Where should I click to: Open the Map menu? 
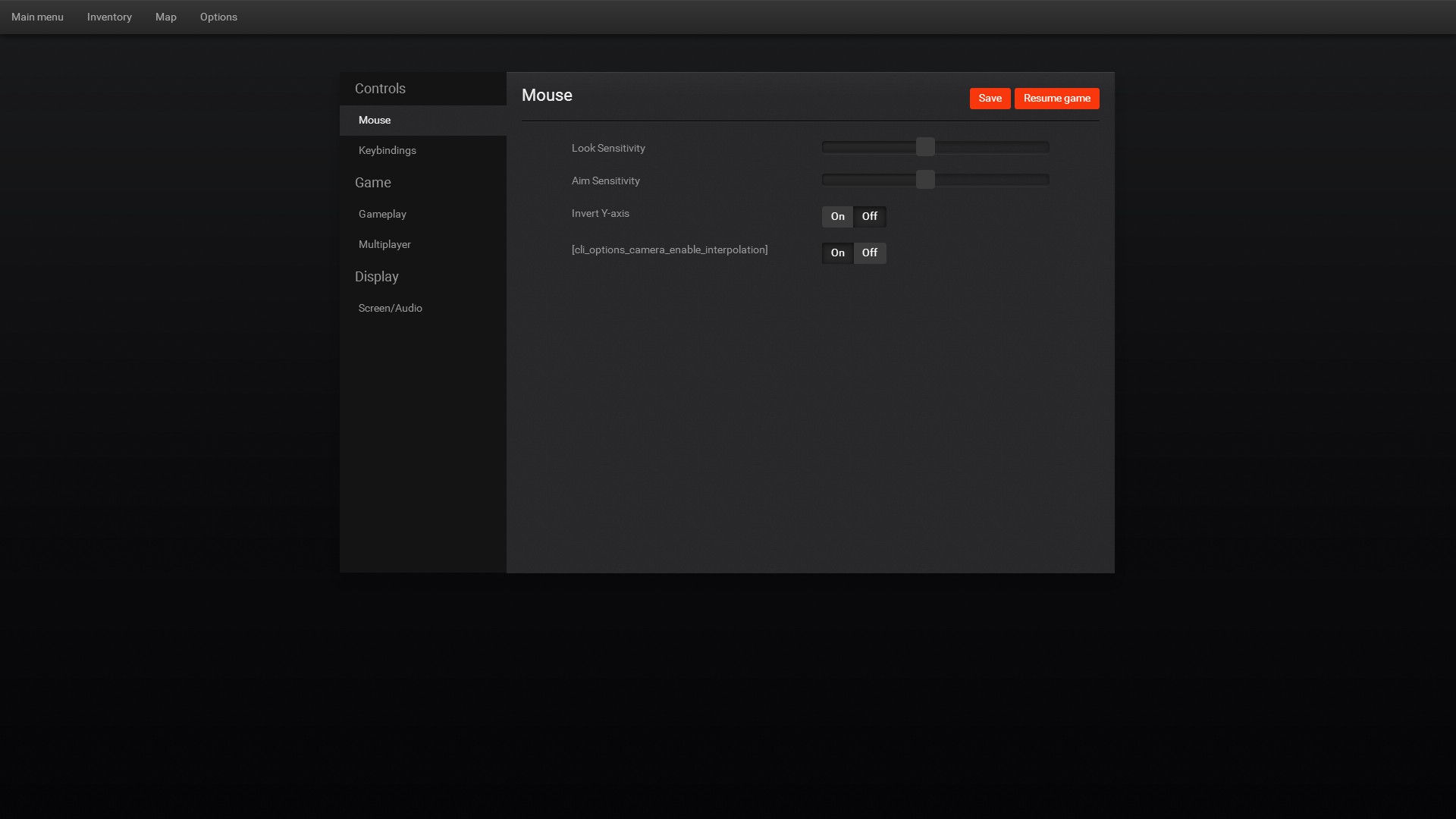pos(165,17)
